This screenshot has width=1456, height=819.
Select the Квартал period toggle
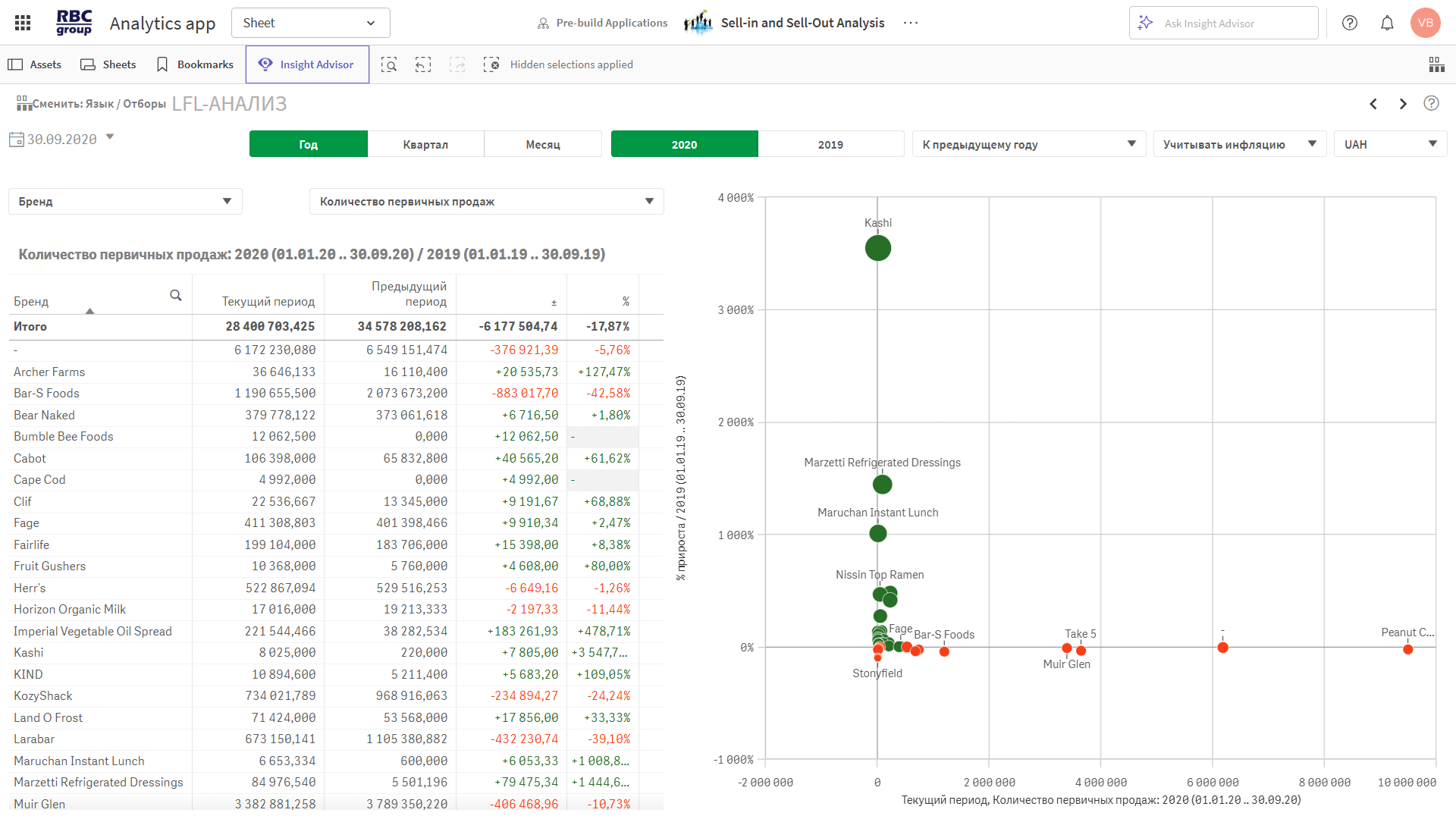click(425, 144)
